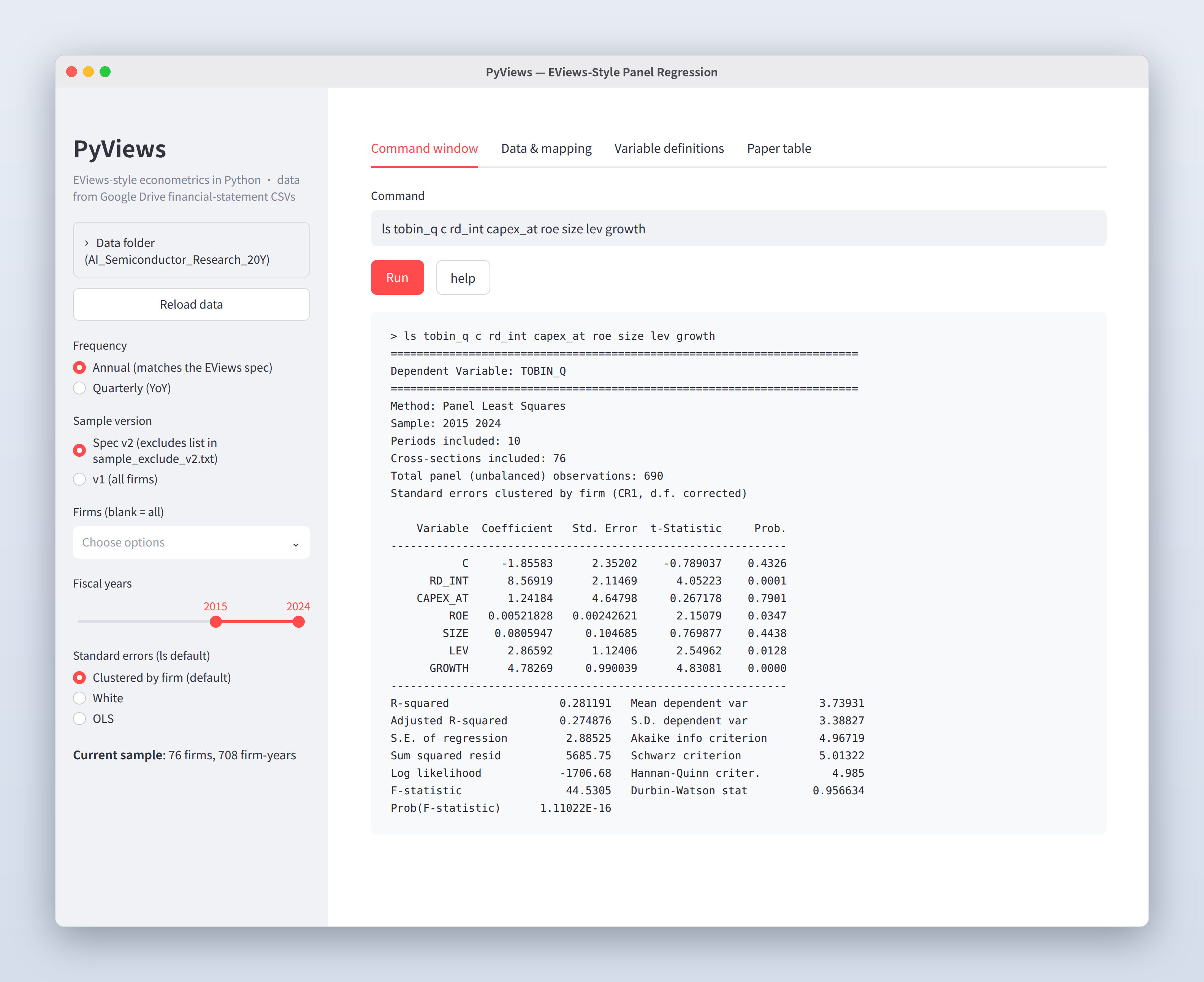Choose v1 (all firms) sample version

point(79,479)
